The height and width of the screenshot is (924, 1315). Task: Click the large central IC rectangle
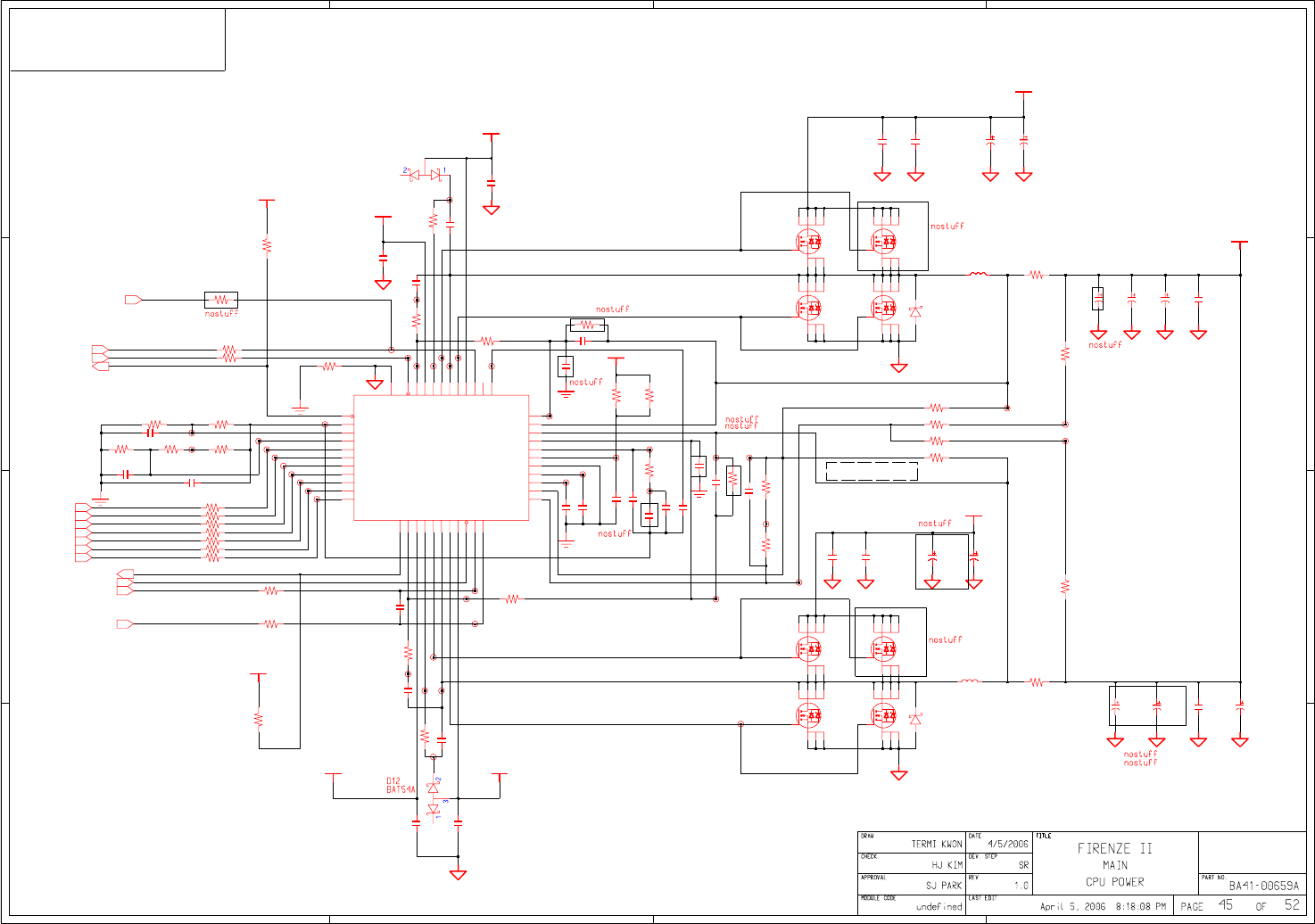click(x=442, y=458)
